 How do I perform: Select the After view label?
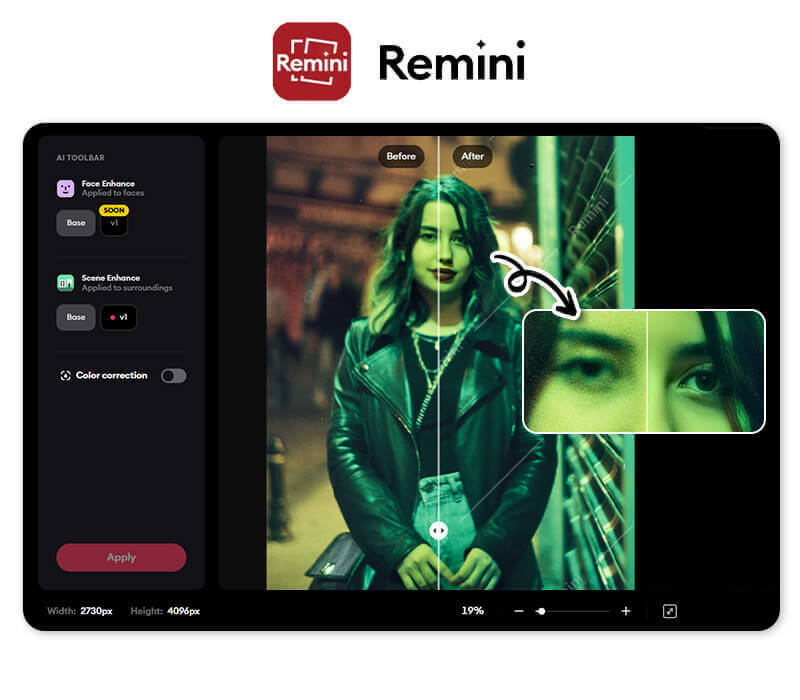click(471, 156)
